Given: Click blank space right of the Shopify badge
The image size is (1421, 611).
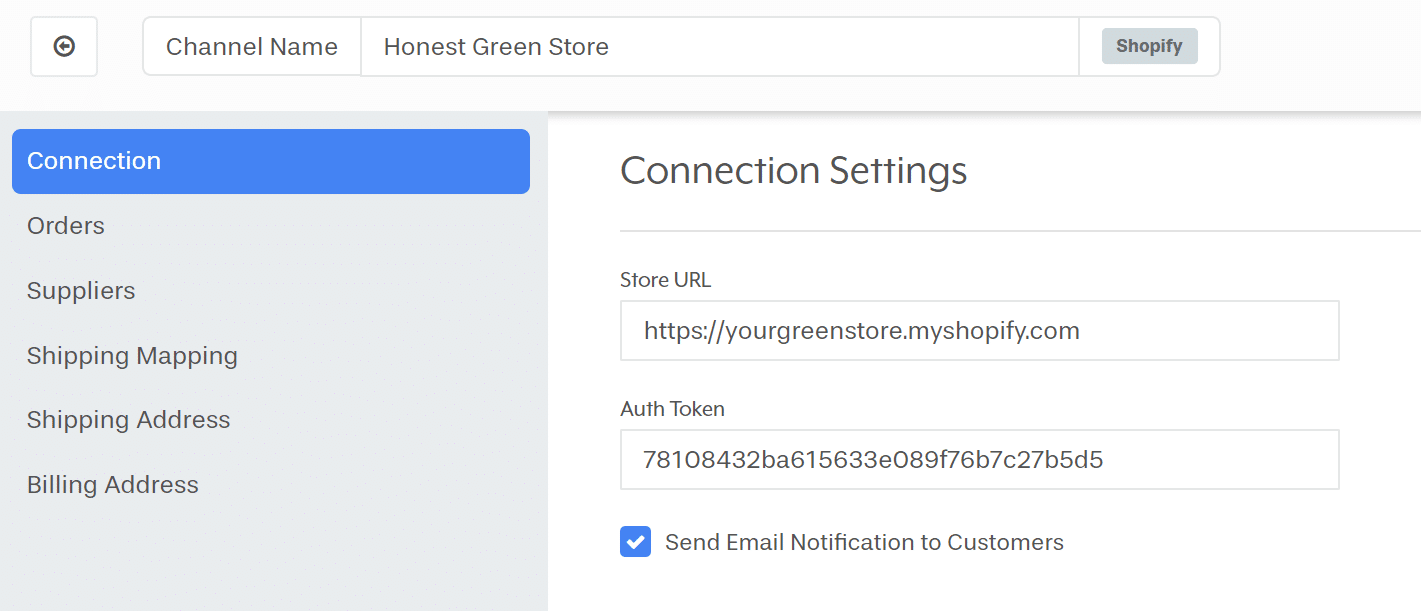Looking at the screenshot, I should (x=1320, y=46).
